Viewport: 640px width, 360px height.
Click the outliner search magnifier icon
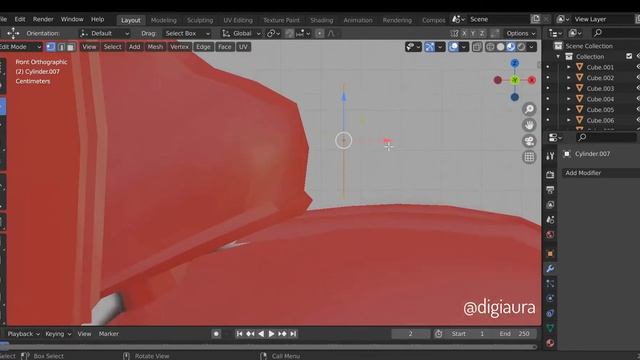[x=598, y=33]
